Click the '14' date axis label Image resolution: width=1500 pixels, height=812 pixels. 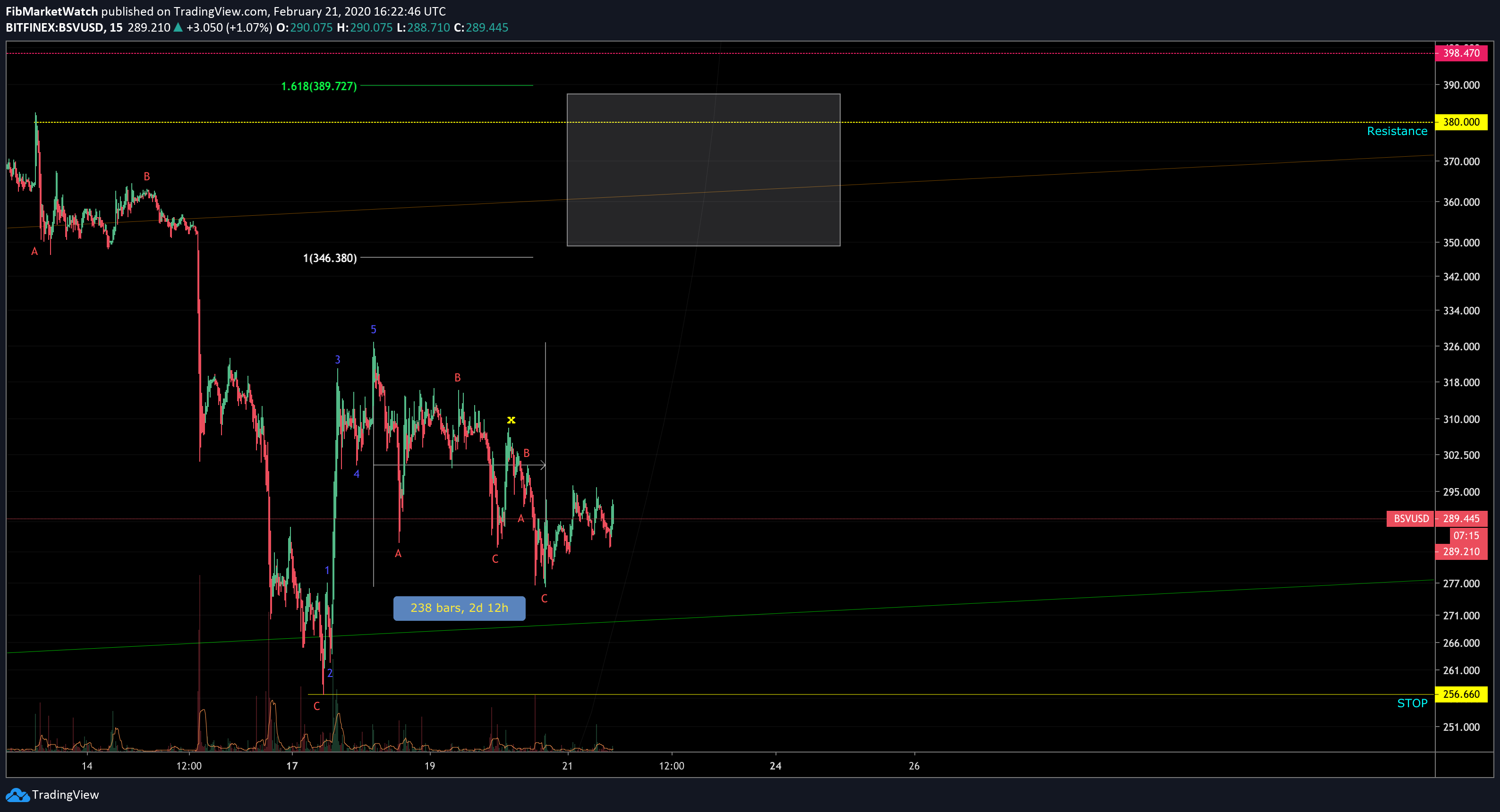pos(87,765)
